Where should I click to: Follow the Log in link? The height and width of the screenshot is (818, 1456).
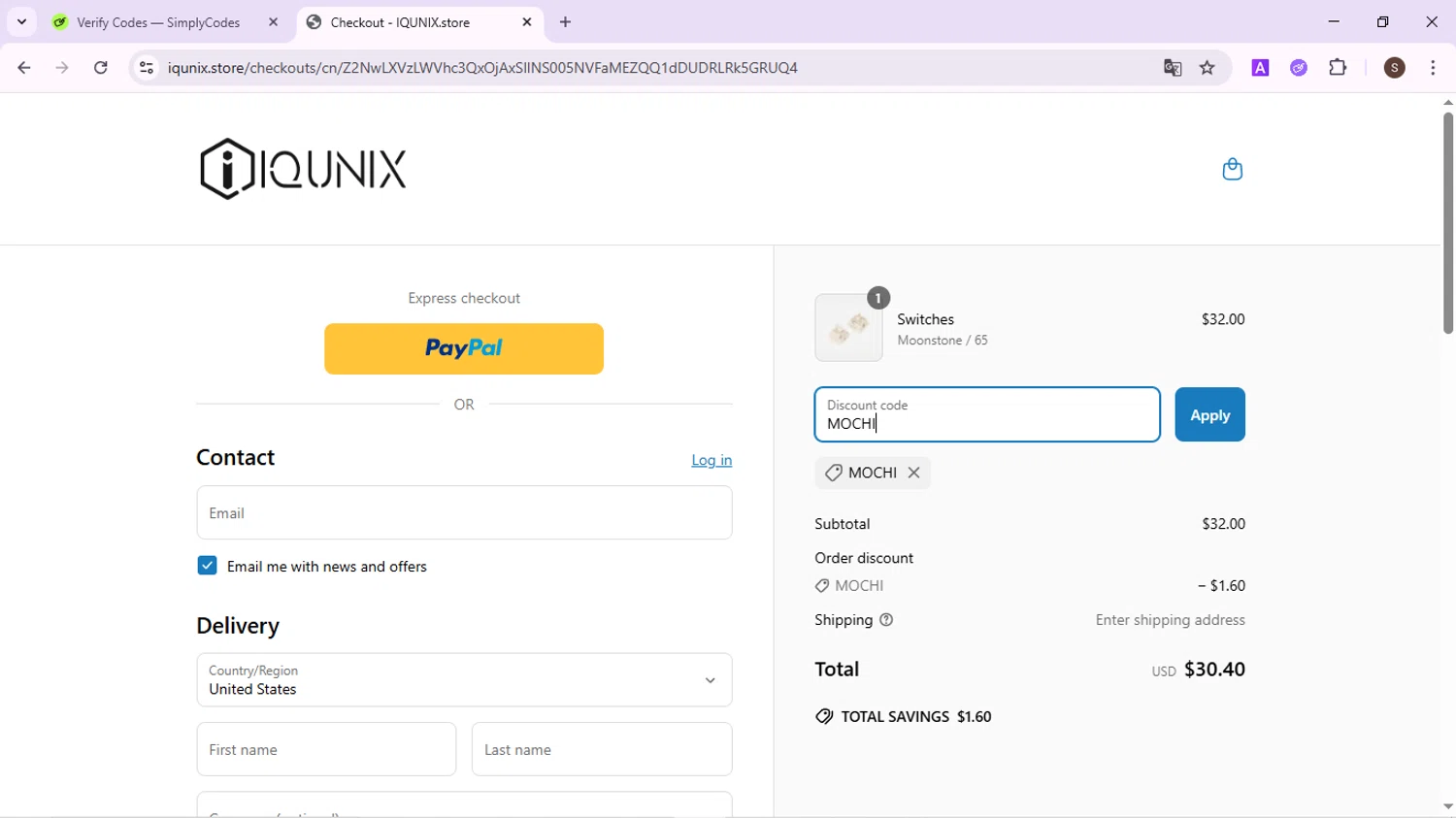pos(711,460)
